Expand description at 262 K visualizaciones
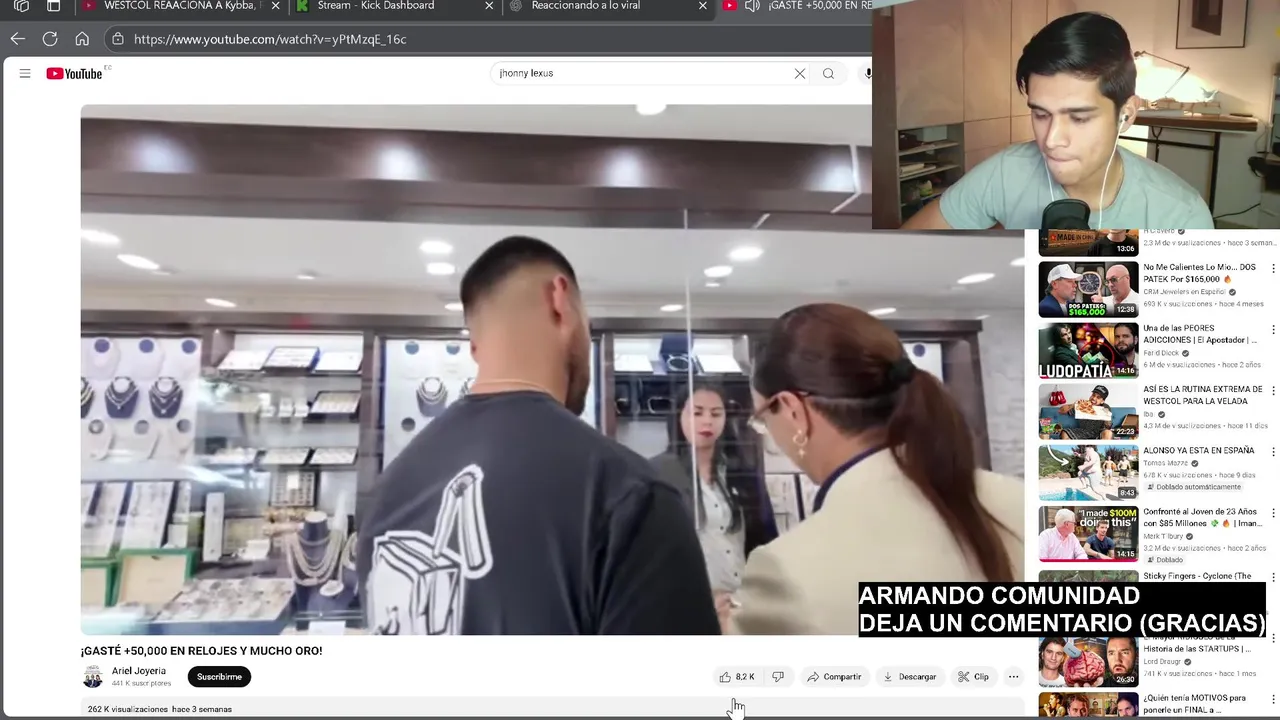This screenshot has height=720, width=1280. click(x=160, y=709)
